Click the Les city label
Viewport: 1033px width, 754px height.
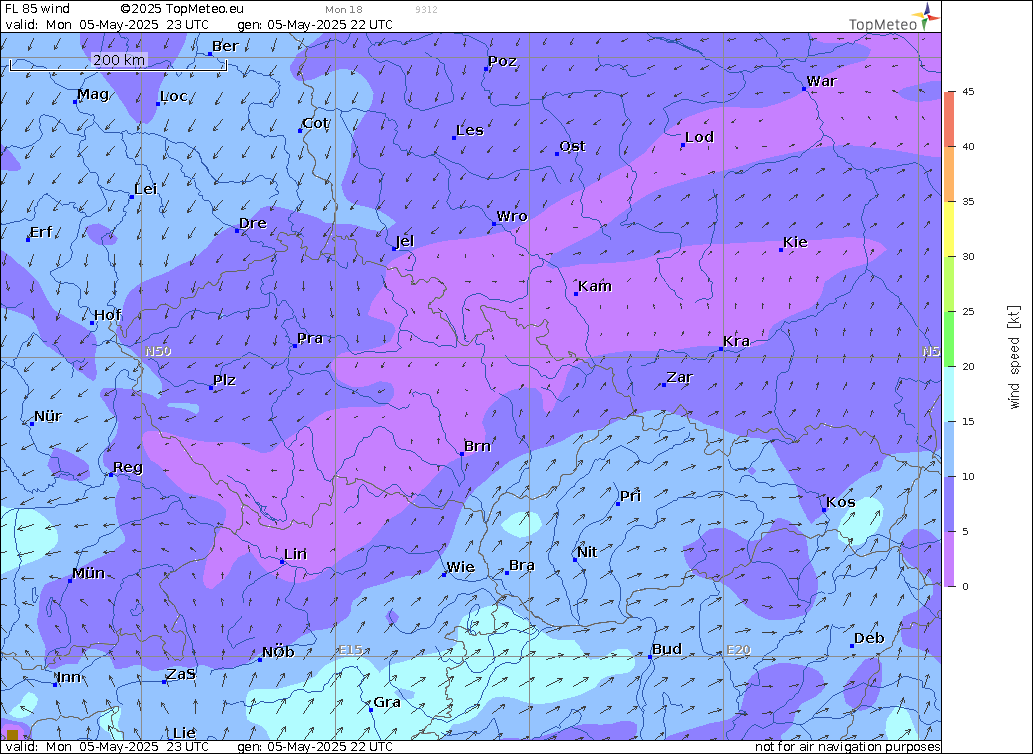click(470, 130)
